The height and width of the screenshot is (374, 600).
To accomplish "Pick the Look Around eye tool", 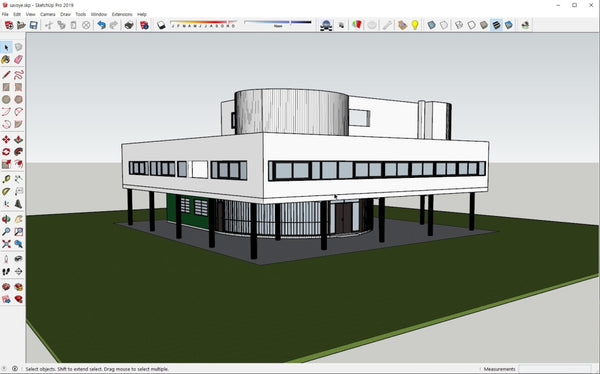I will click(x=18, y=259).
